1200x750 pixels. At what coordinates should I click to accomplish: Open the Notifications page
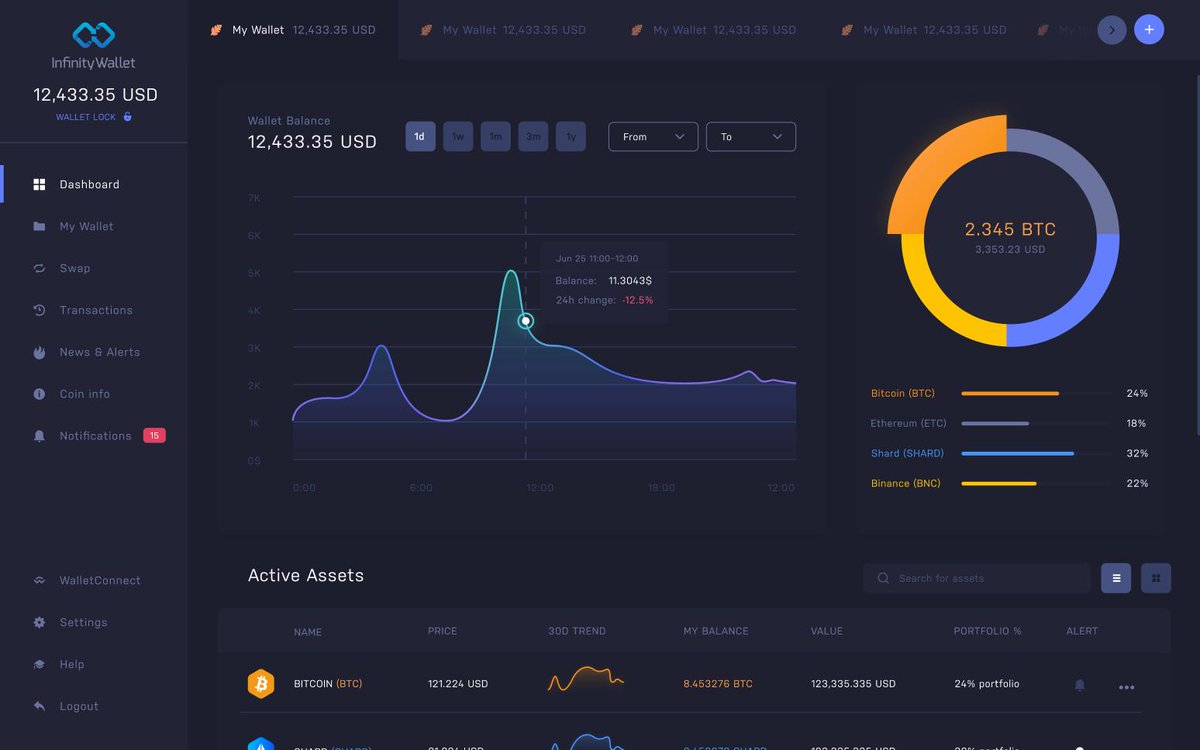click(95, 436)
